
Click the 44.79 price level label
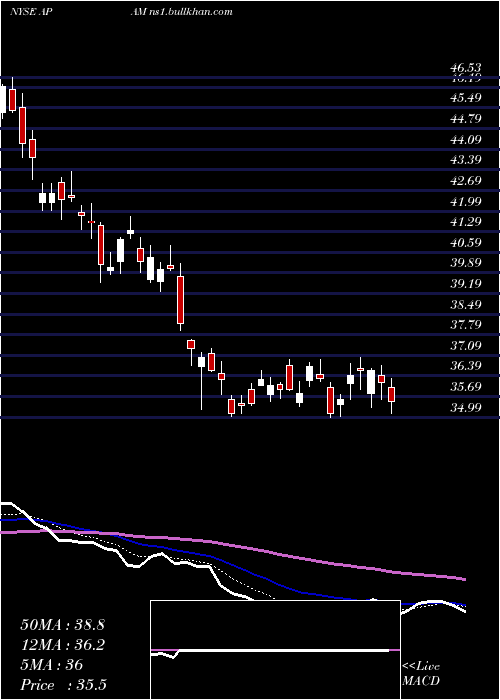466,119
